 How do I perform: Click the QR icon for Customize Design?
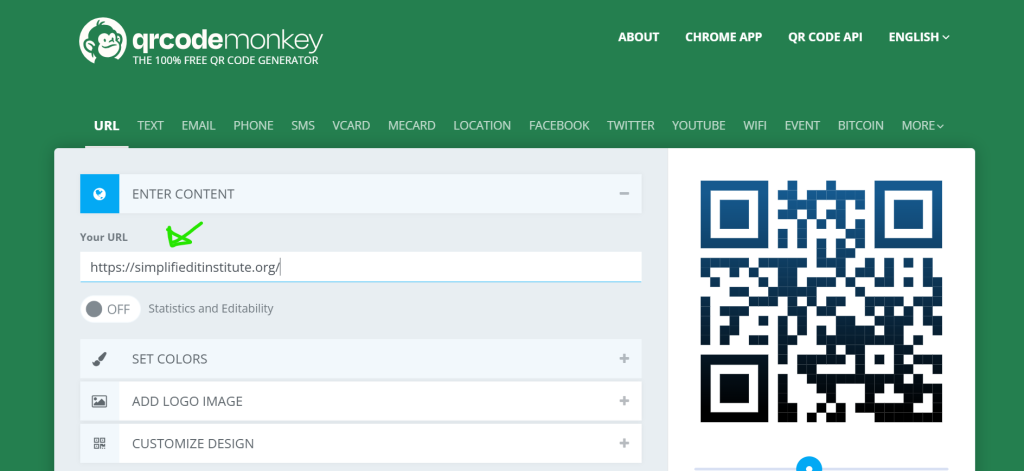pos(99,443)
